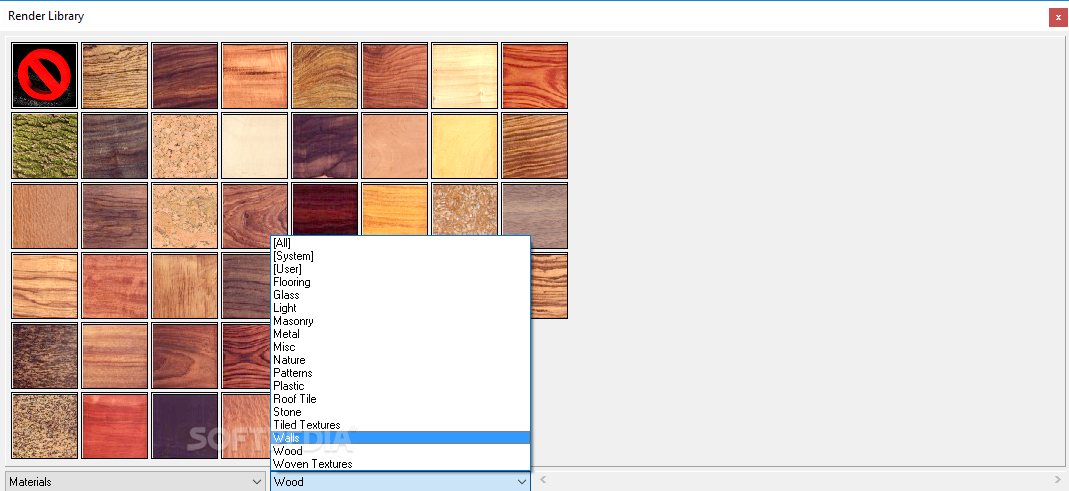Choose the vivid red wood thumbnail in bottom row
The width and height of the screenshot is (1069, 491).
[115, 426]
